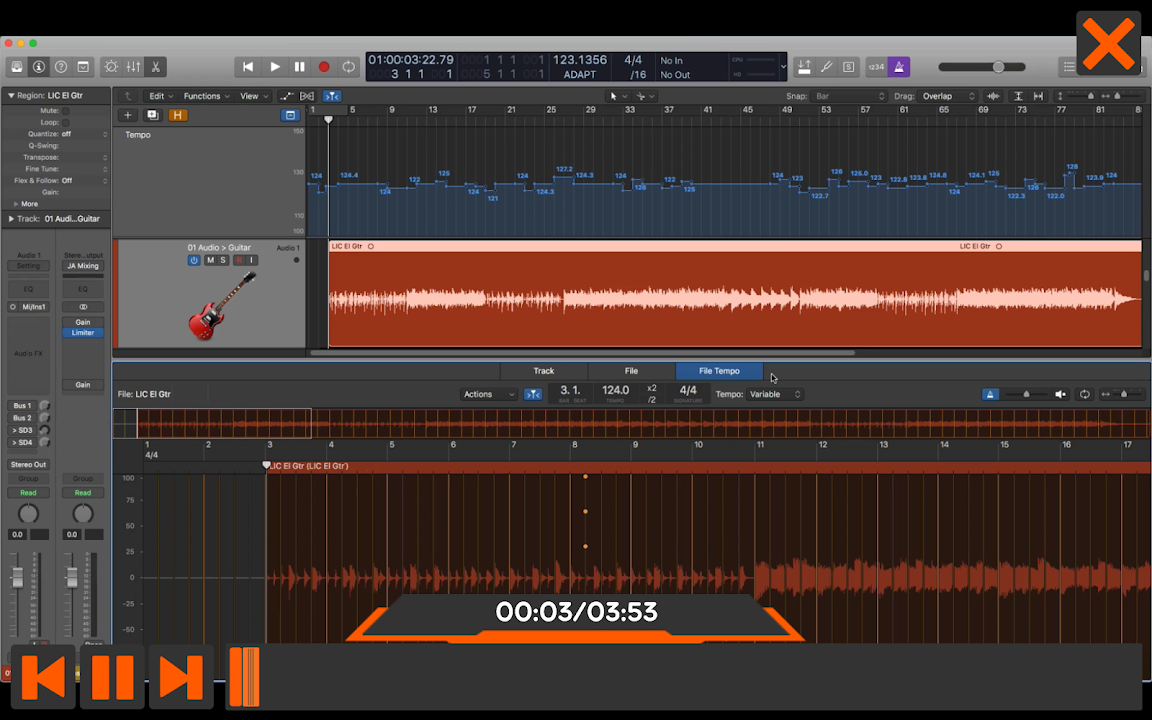Enable the Mute checkbox for region

tap(66, 110)
